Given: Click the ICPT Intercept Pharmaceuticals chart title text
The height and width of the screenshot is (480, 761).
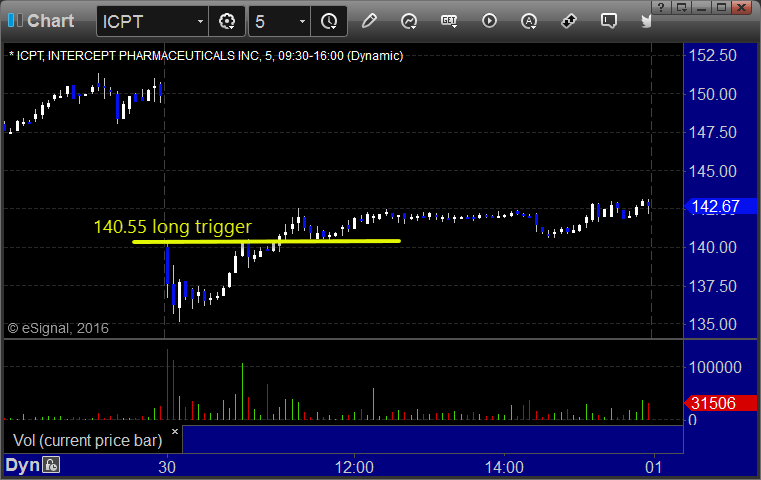Looking at the screenshot, I should pyautogui.click(x=206, y=56).
